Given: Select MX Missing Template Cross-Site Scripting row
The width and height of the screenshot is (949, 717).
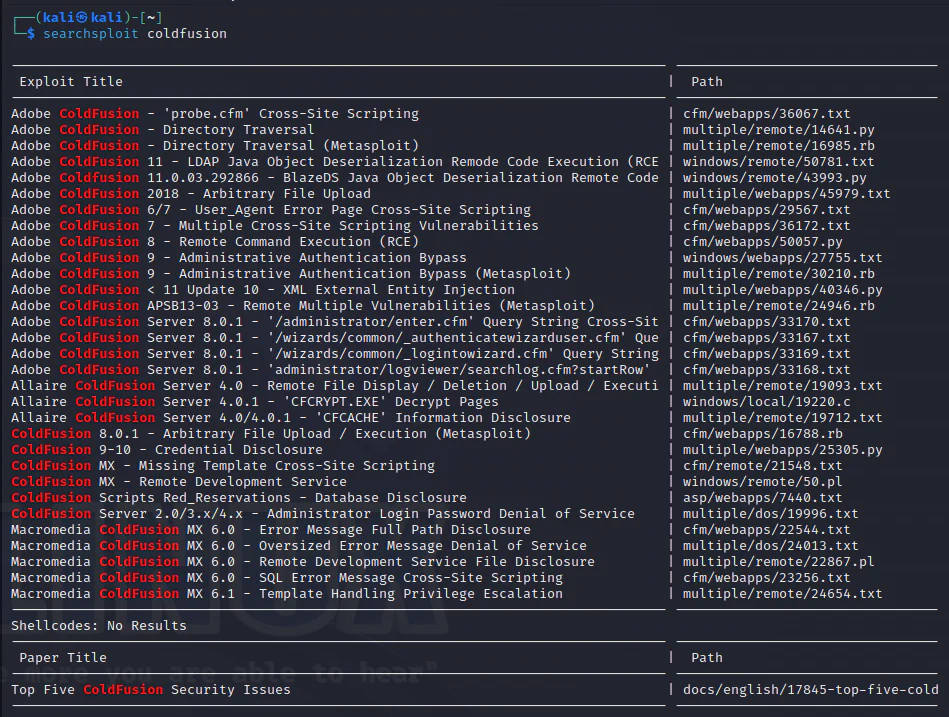Looking at the screenshot, I should pyautogui.click(x=223, y=467).
